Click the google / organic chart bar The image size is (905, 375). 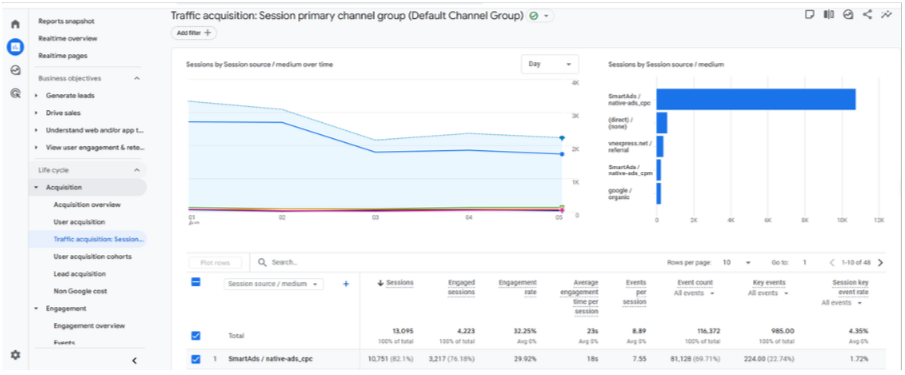659,194
